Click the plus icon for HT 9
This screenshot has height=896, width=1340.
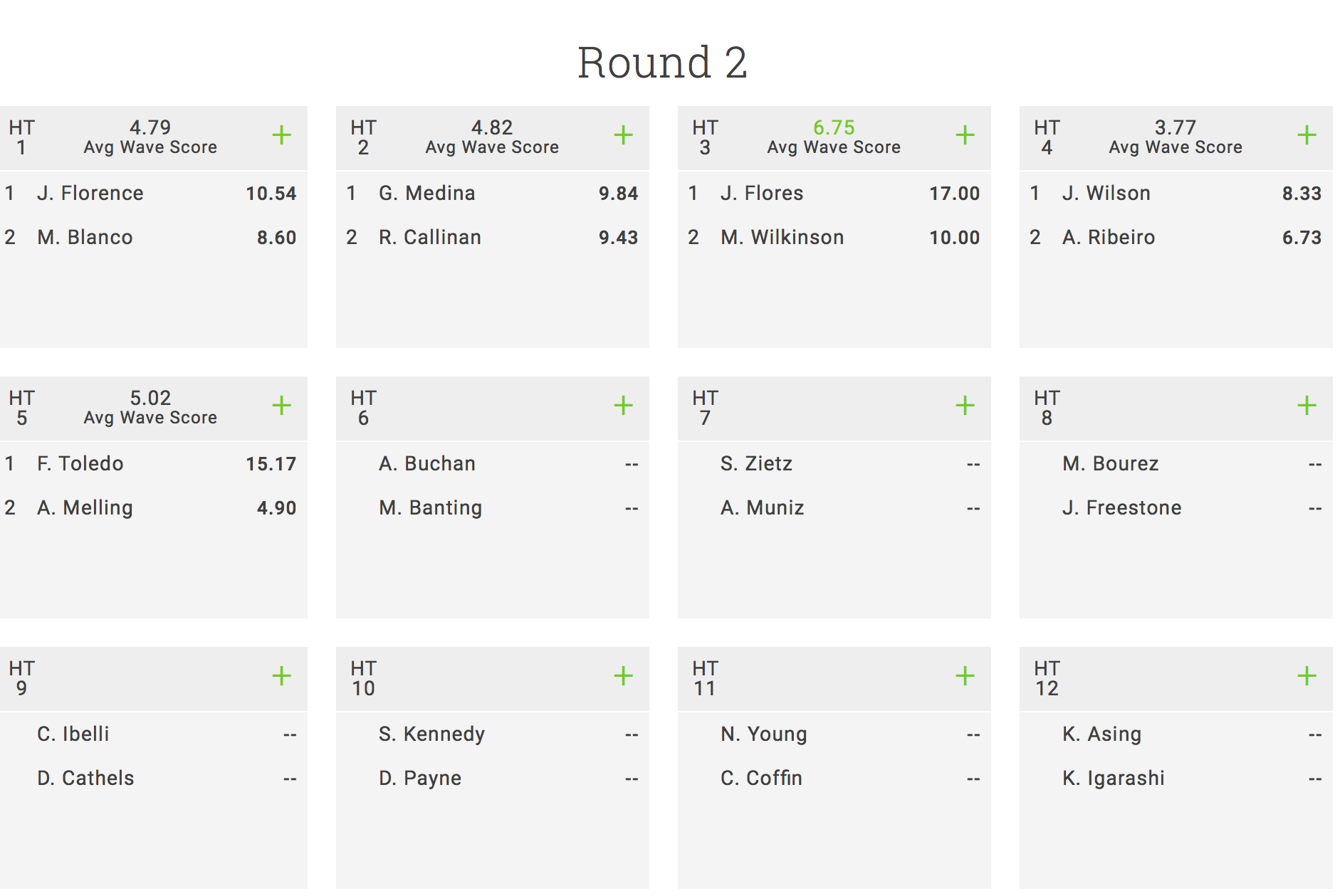tap(282, 676)
